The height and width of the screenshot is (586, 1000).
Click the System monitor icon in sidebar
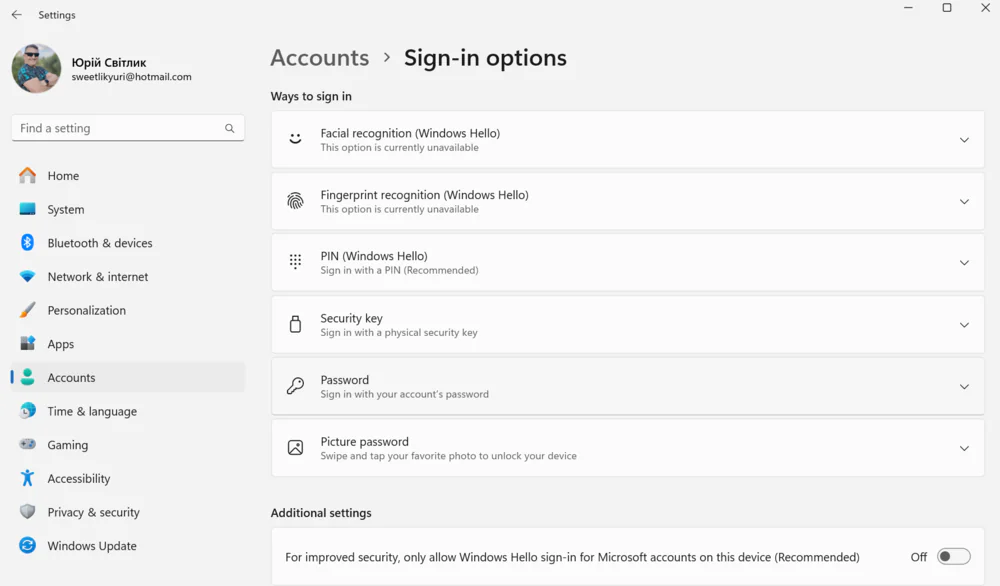[x=27, y=209]
